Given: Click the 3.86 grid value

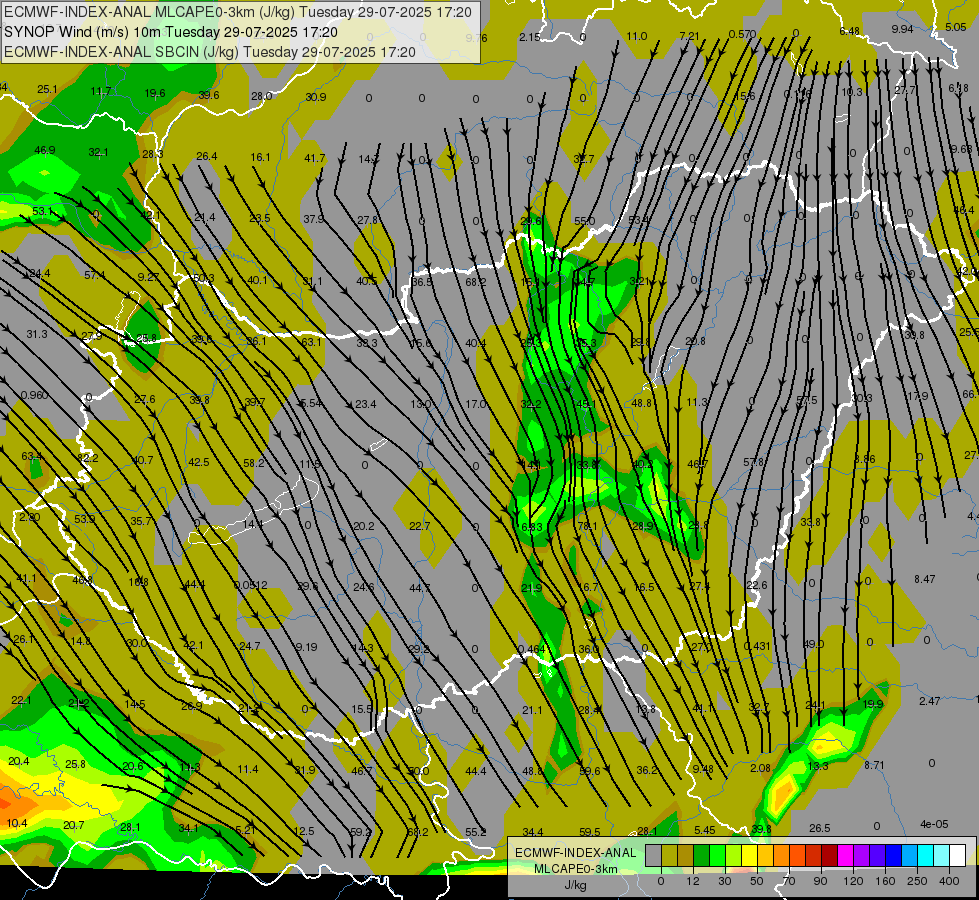Looking at the screenshot, I should pos(865,459).
